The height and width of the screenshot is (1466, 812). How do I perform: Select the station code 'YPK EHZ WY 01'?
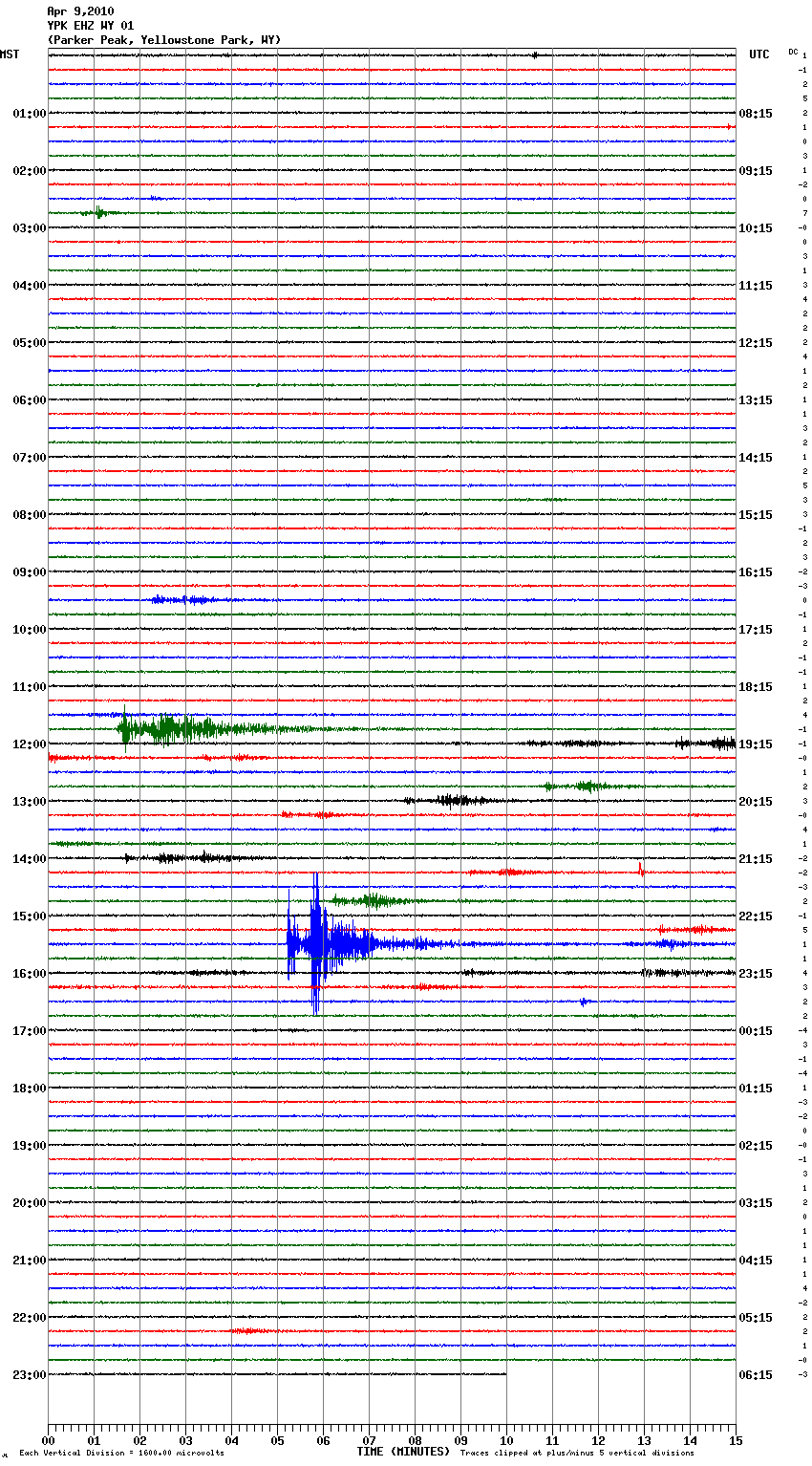point(91,26)
